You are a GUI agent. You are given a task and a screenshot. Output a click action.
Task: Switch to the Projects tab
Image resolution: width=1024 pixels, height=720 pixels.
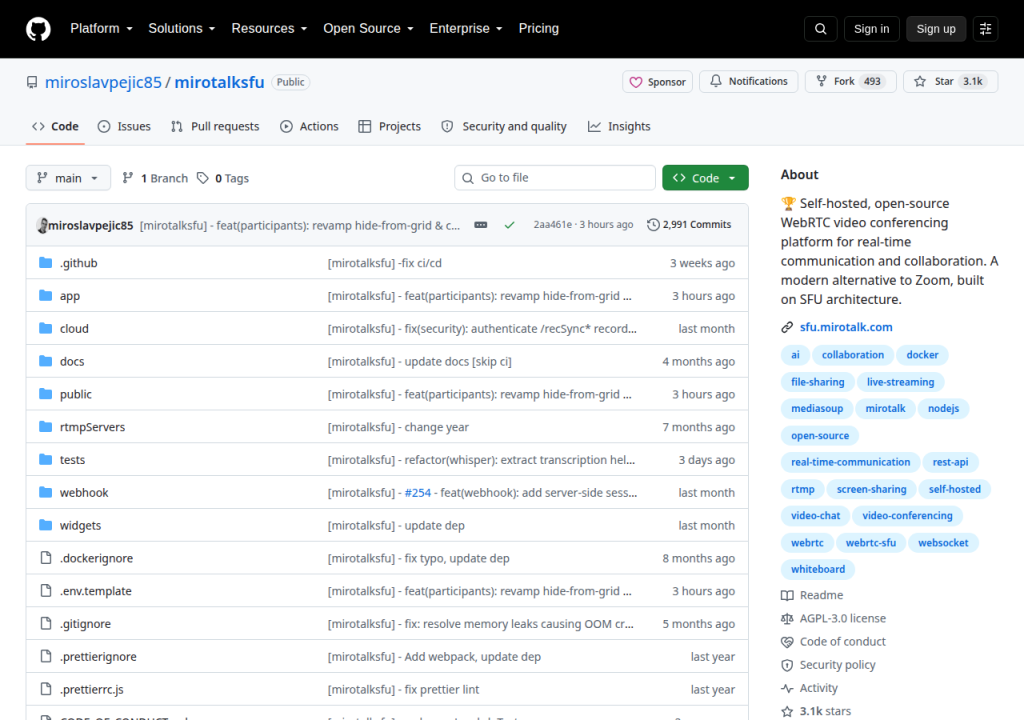[x=390, y=127]
